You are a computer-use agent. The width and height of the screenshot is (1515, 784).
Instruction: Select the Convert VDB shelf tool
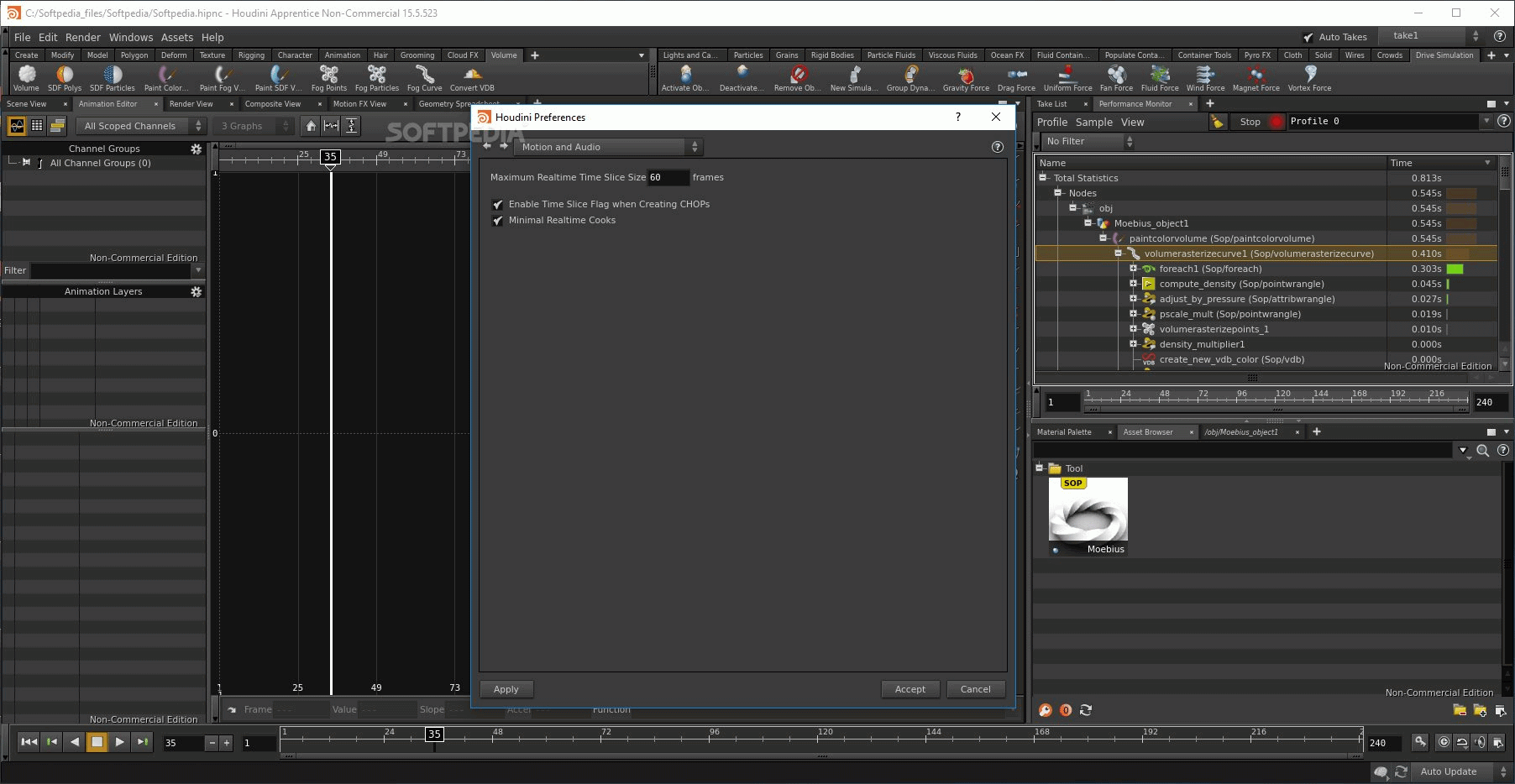[x=472, y=78]
